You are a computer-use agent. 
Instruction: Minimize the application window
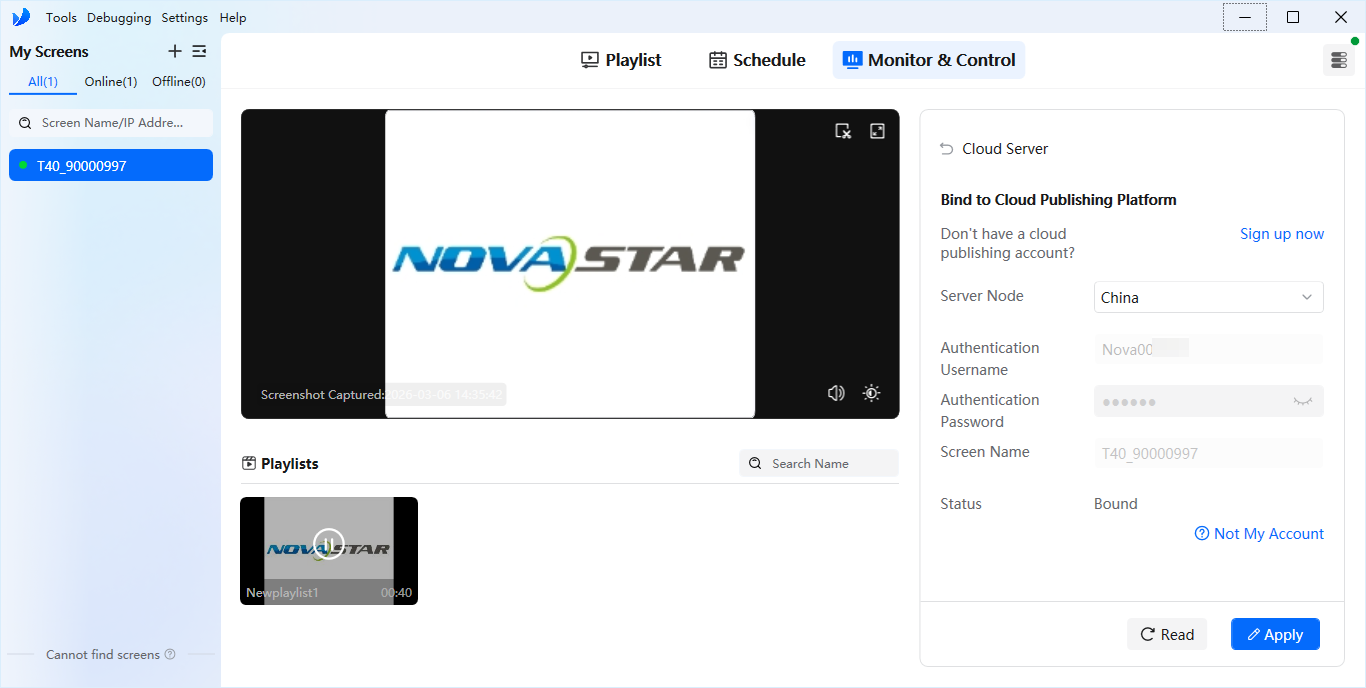[1245, 17]
